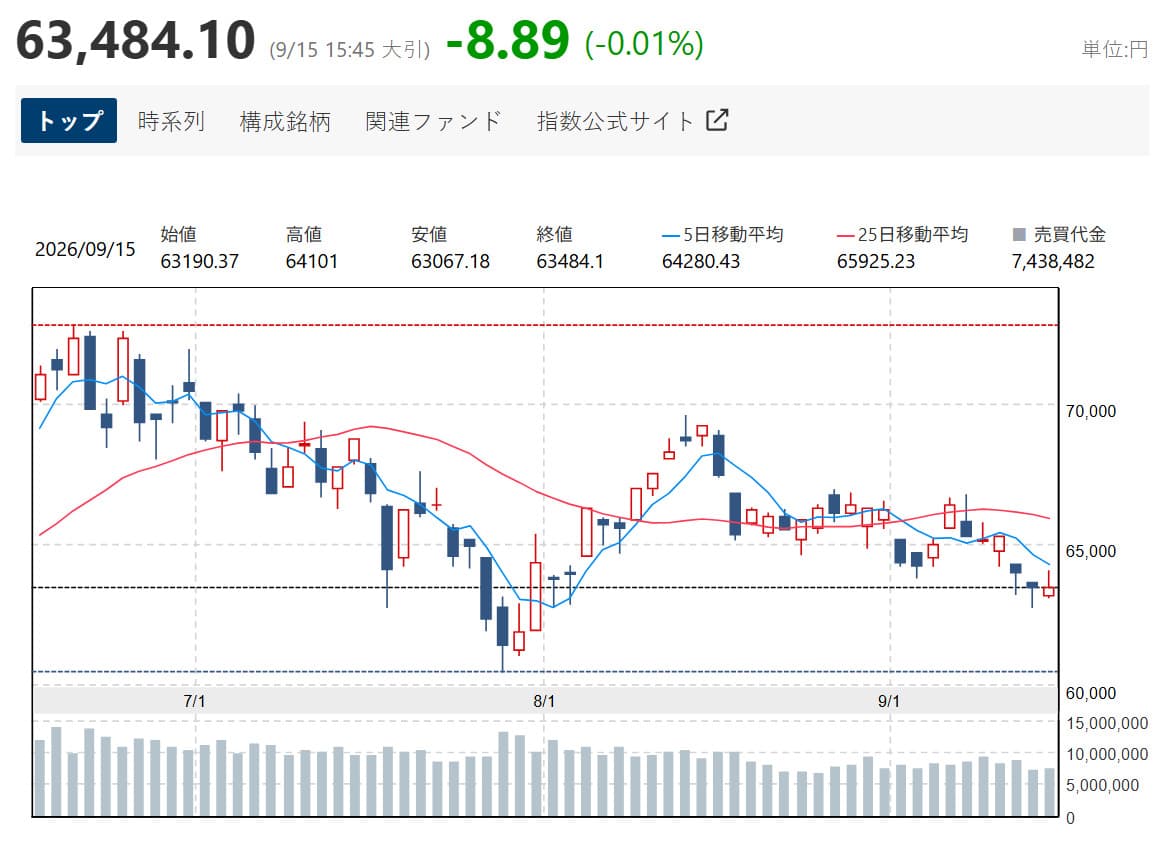
Task: Click the 高値 value 64101
Action: [x=312, y=261]
